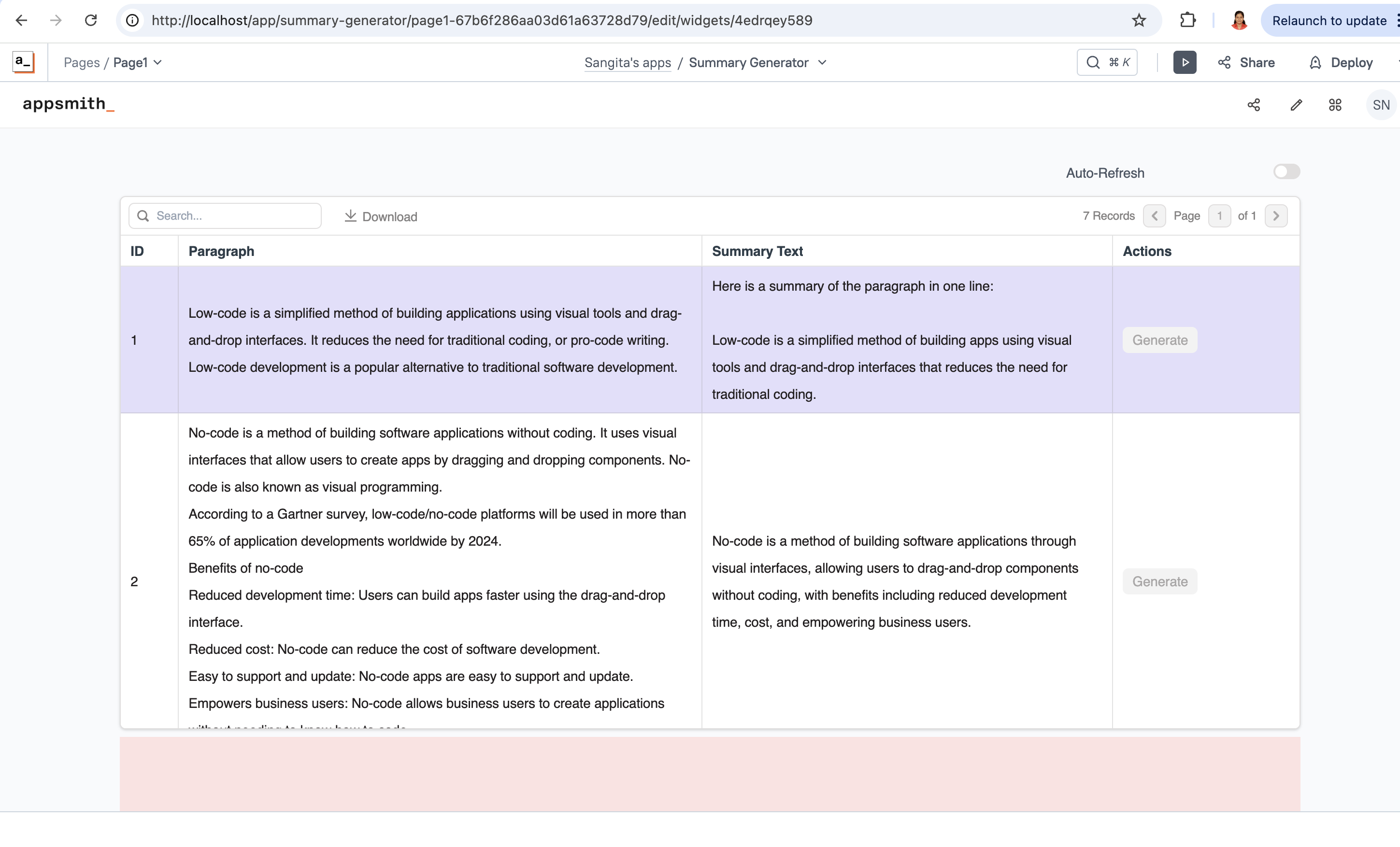This screenshot has height=847, width=1400.
Task: Click Generate for row 1
Action: (1159, 339)
